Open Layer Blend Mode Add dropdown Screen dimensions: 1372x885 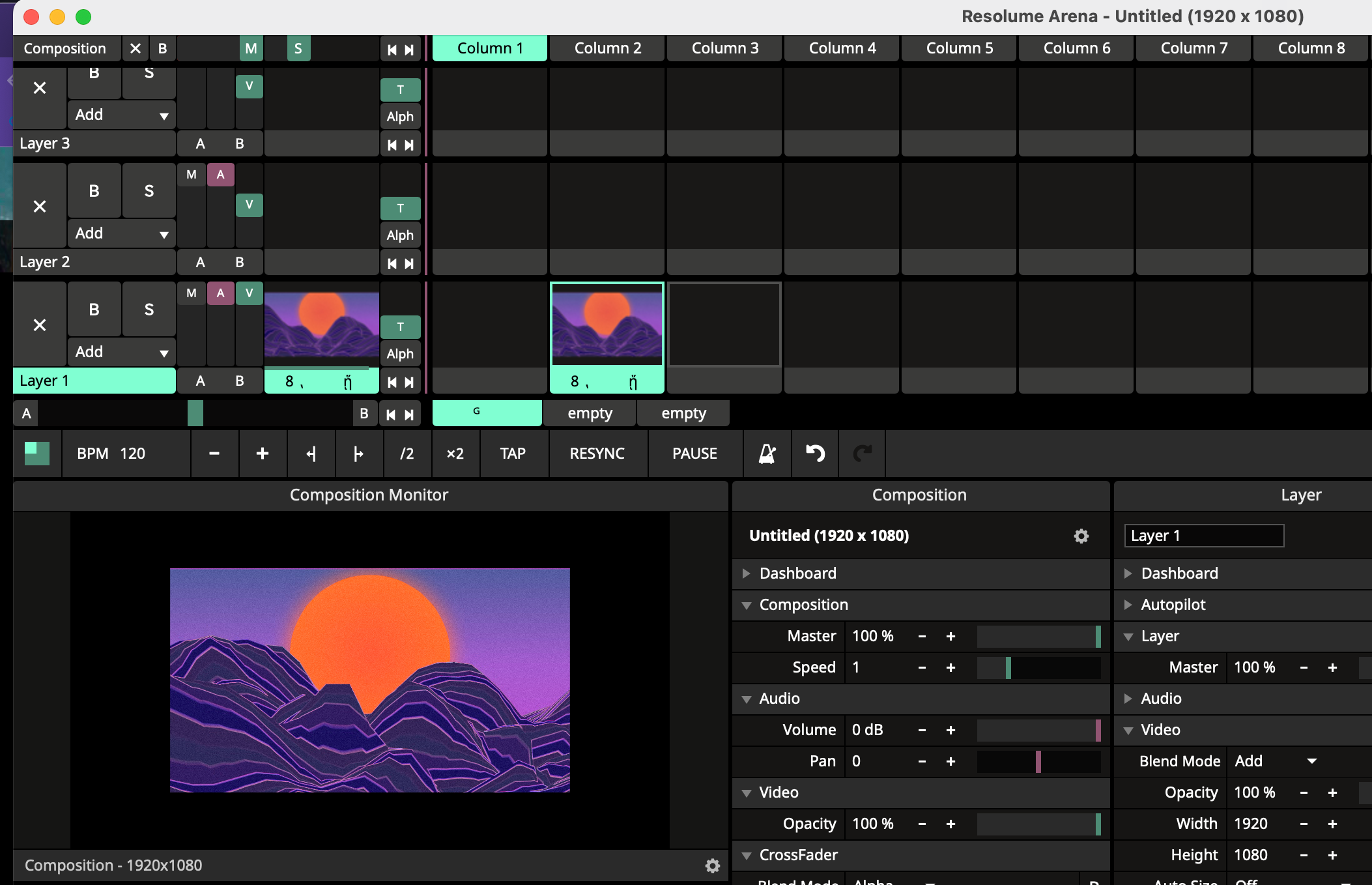tap(1275, 761)
